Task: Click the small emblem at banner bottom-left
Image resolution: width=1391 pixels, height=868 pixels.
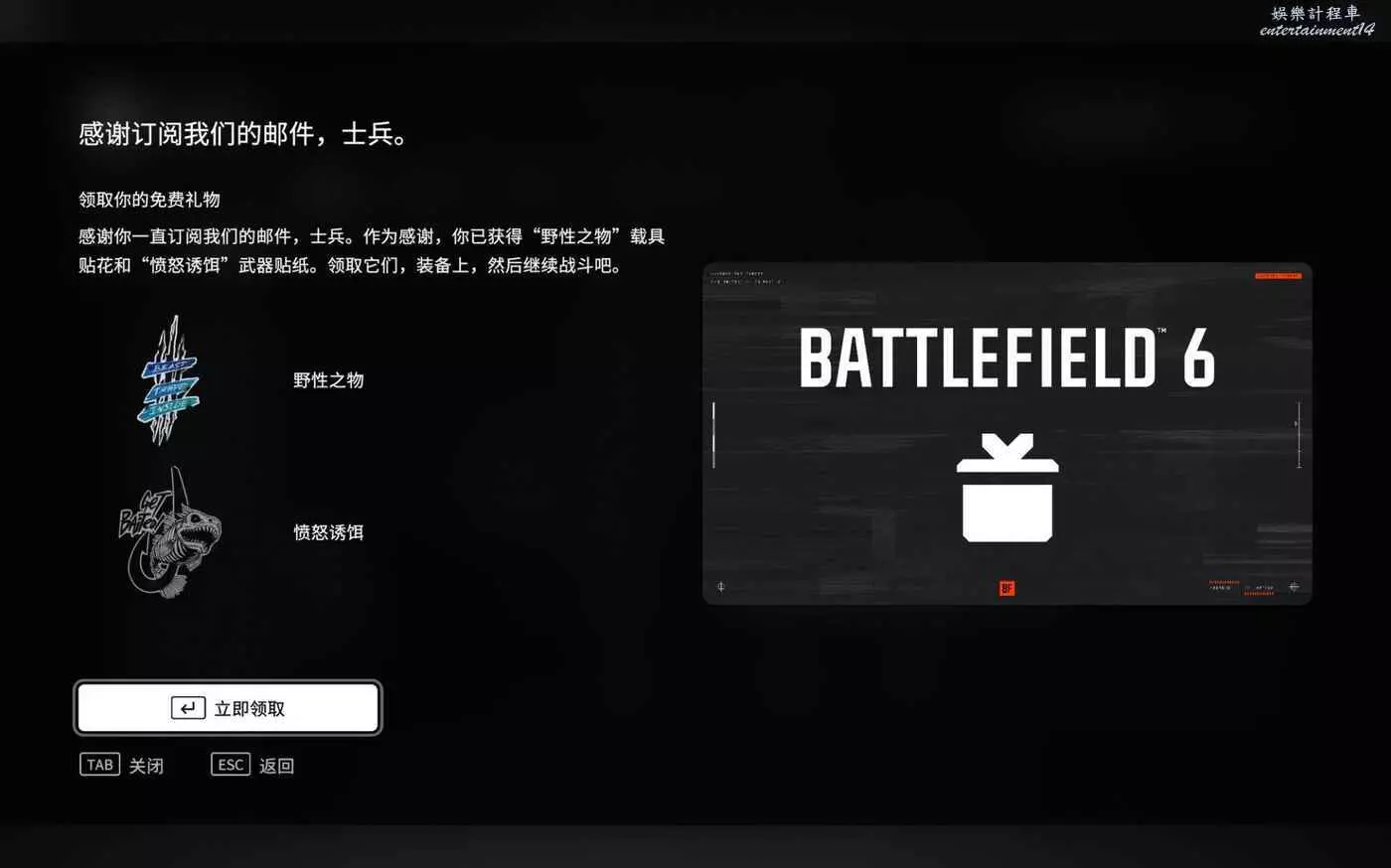Action: [720, 587]
